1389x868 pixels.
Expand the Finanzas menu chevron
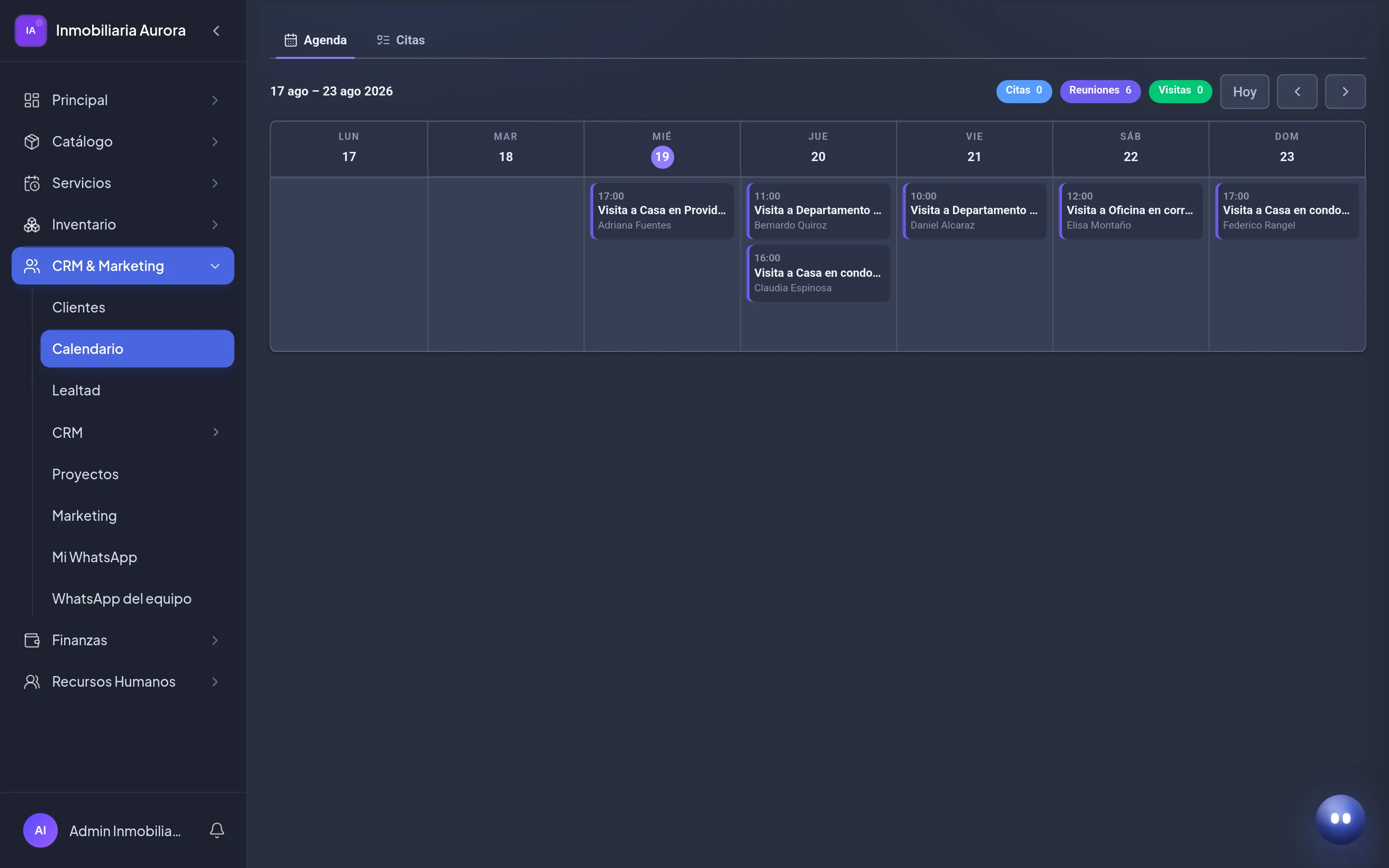click(x=215, y=640)
